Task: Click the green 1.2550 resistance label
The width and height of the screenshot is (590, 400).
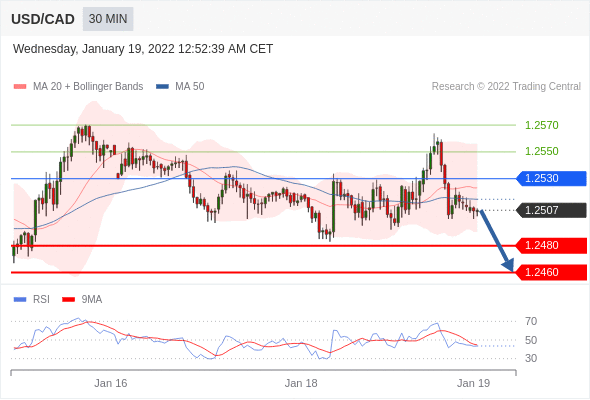Action: (x=541, y=151)
